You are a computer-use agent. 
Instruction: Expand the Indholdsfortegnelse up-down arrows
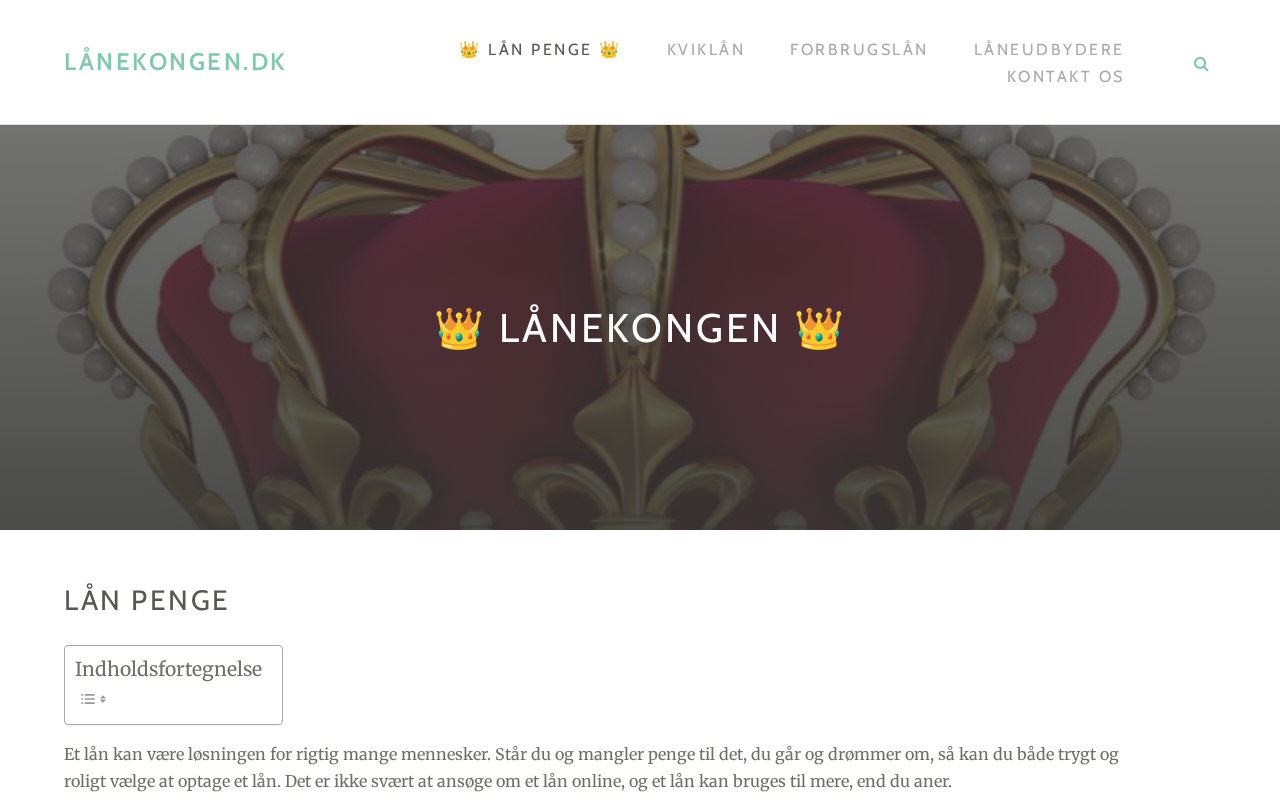(103, 699)
